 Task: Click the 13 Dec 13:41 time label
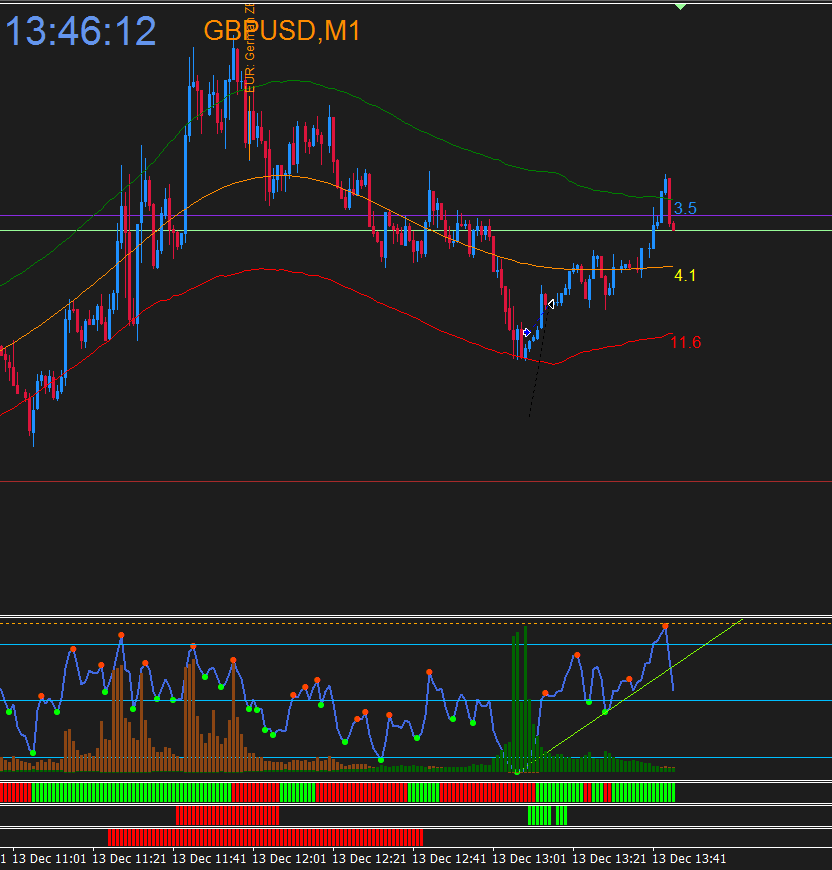tap(688, 858)
